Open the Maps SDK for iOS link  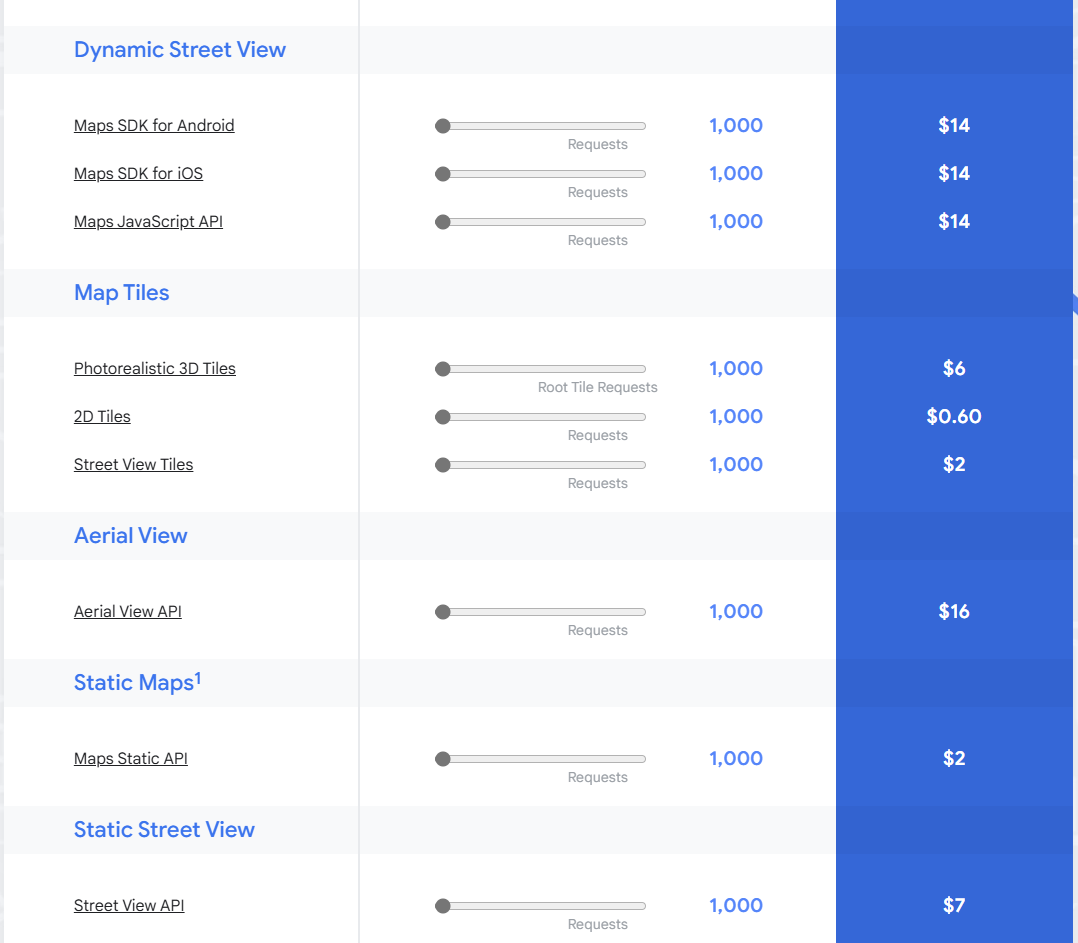(138, 173)
